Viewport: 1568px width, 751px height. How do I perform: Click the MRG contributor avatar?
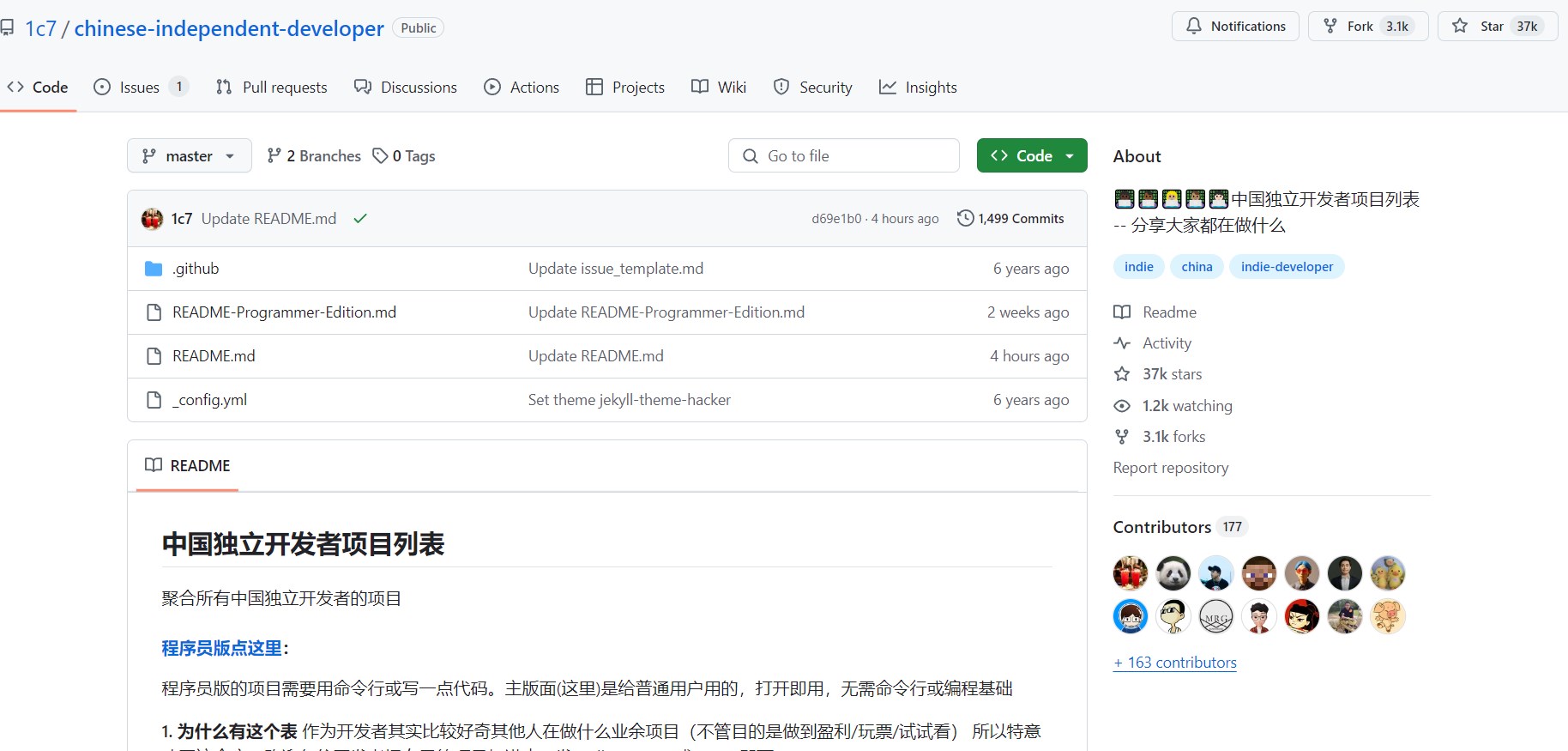point(1216,616)
